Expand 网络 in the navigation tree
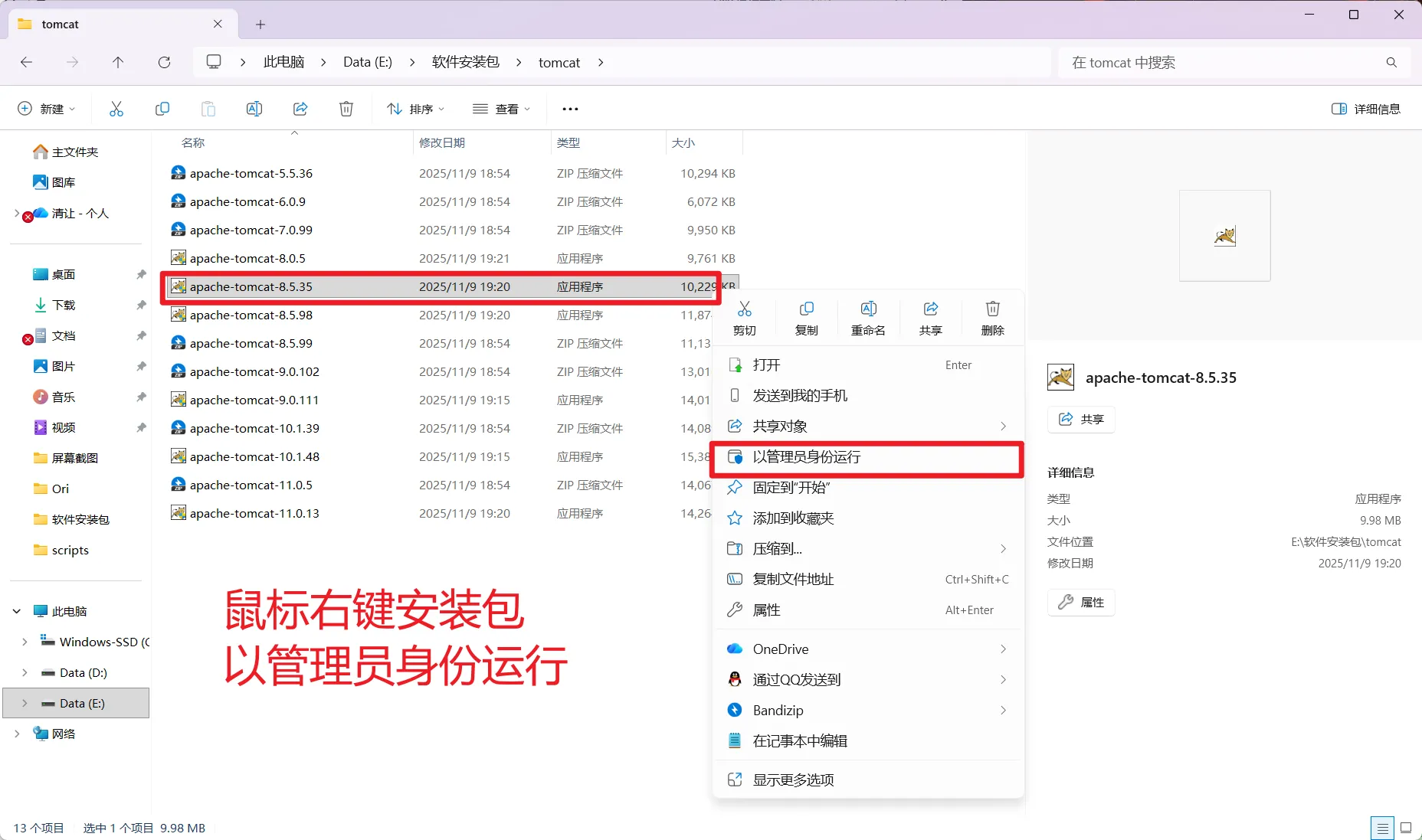The width and height of the screenshot is (1422, 840). click(17, 734)
